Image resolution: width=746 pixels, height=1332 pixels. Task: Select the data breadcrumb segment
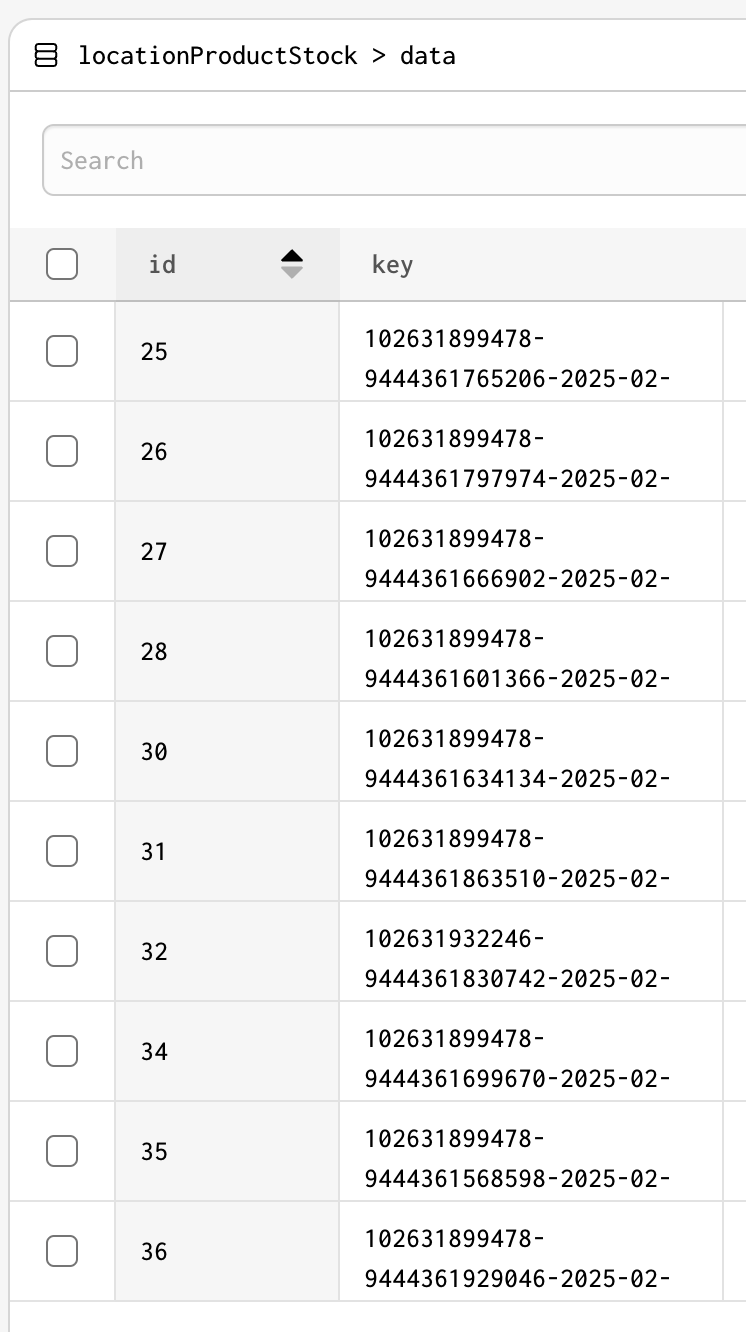click(428, 55)
